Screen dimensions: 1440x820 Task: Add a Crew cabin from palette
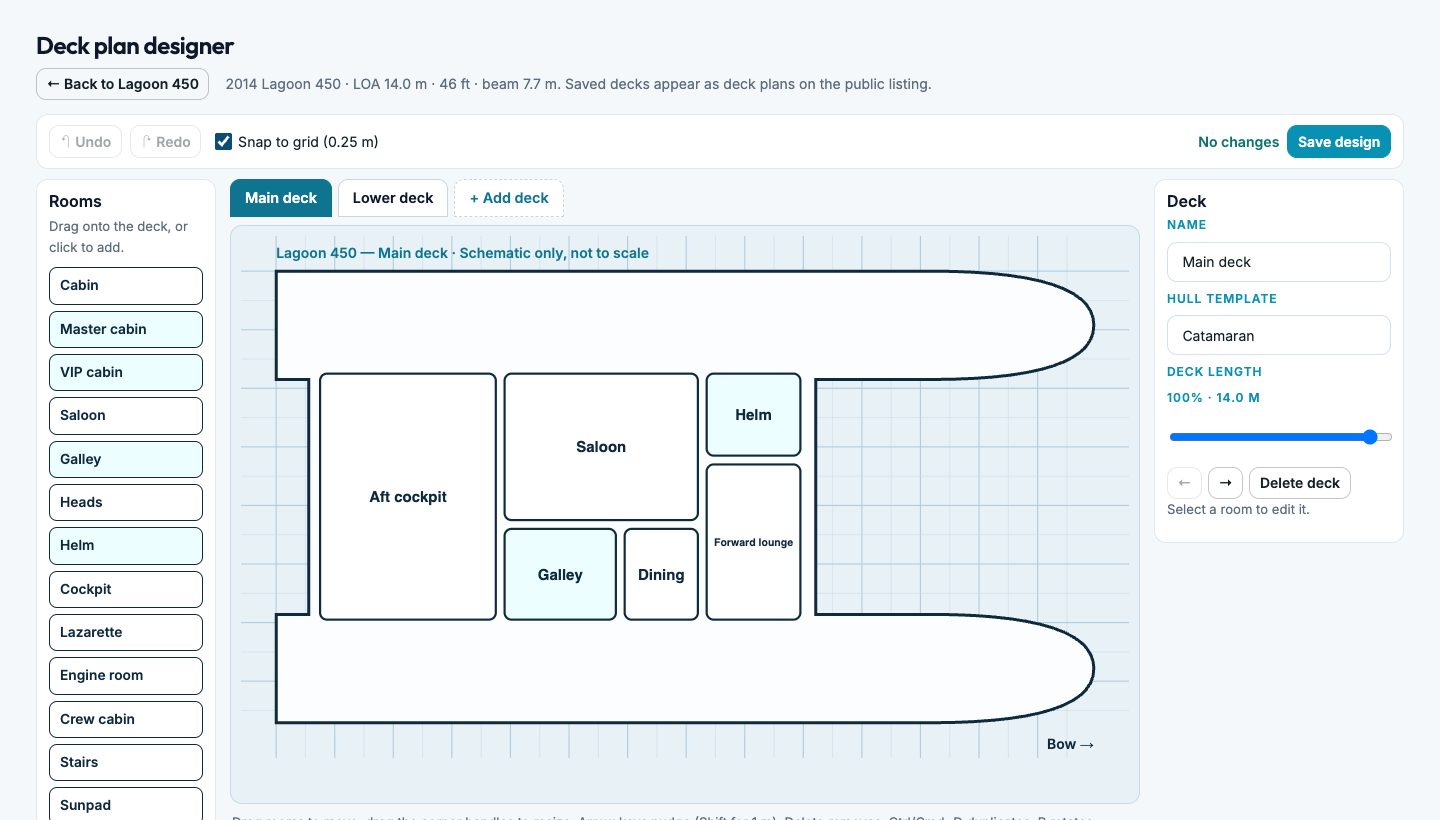tap(126, 719)
